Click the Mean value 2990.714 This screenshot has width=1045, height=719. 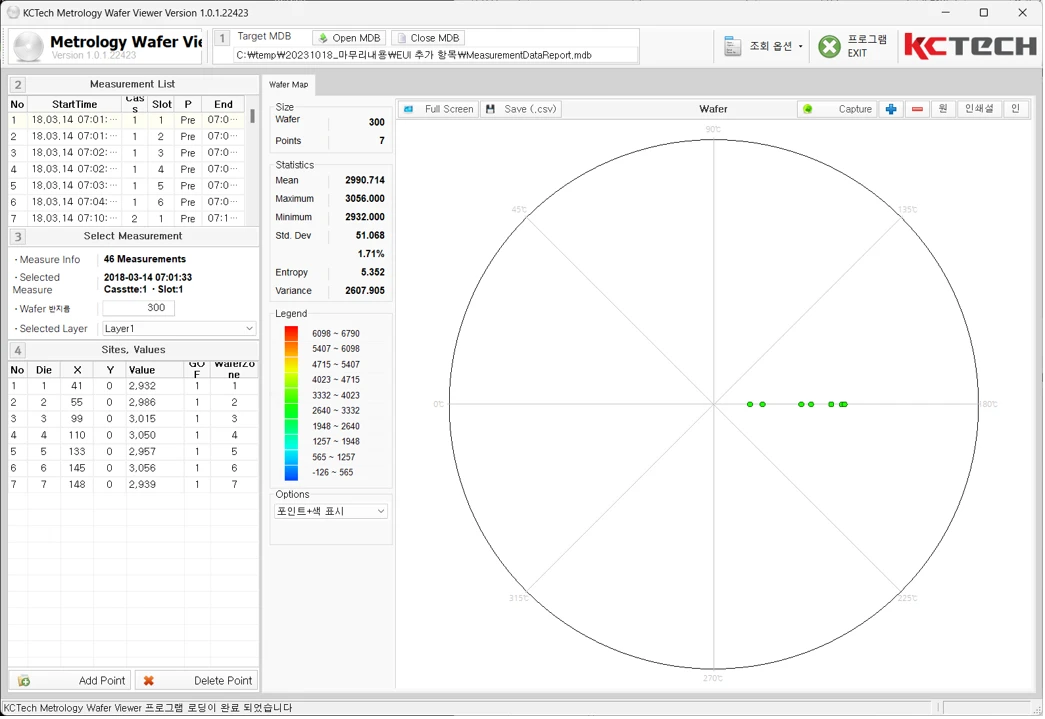pyautogui.click(x=365, y=180)
